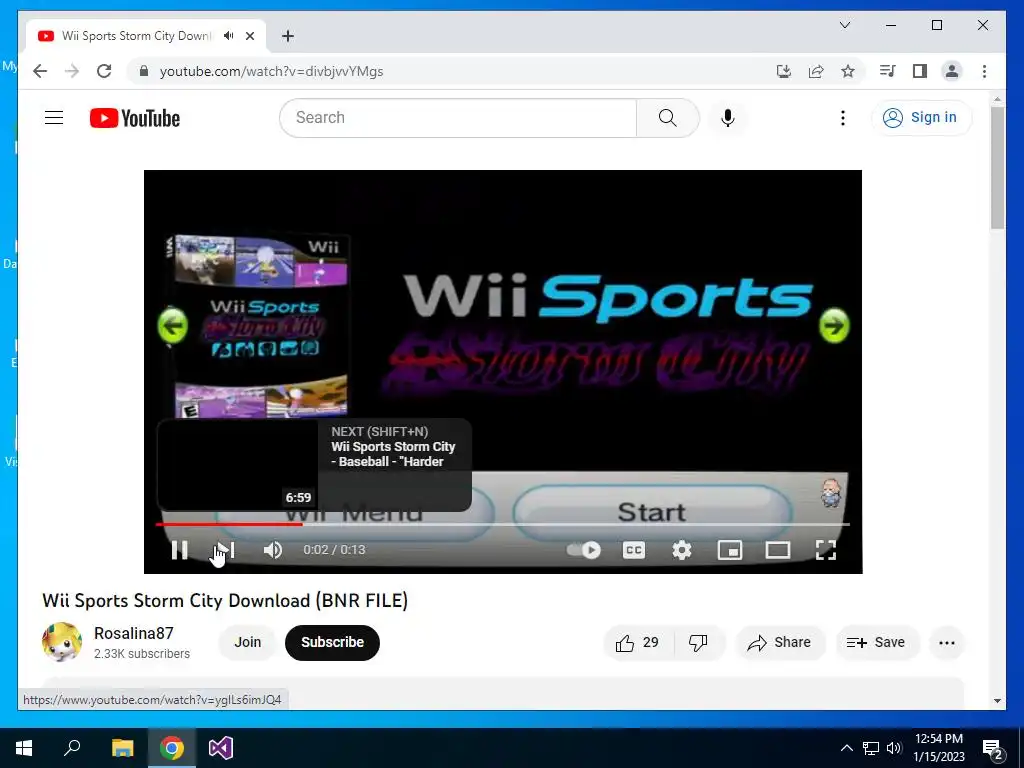Screen dimensions: 1024x768
Task: Switch to miniplayer mode
Action: 729,550
